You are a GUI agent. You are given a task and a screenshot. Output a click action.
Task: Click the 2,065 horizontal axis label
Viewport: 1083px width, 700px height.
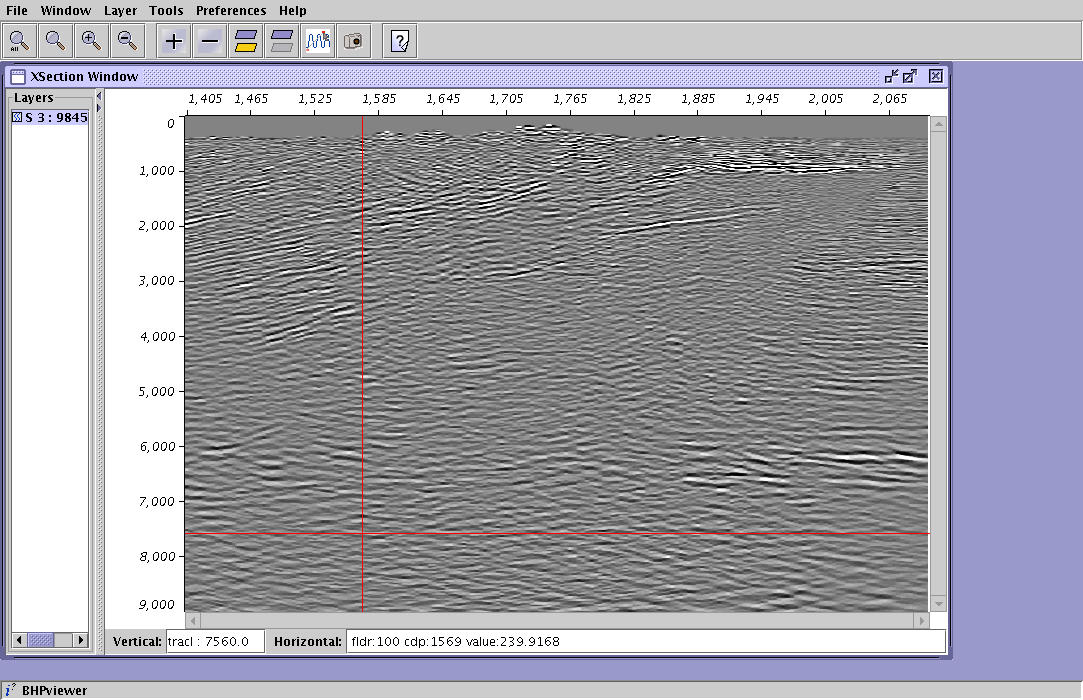click(x=890, y=99)
